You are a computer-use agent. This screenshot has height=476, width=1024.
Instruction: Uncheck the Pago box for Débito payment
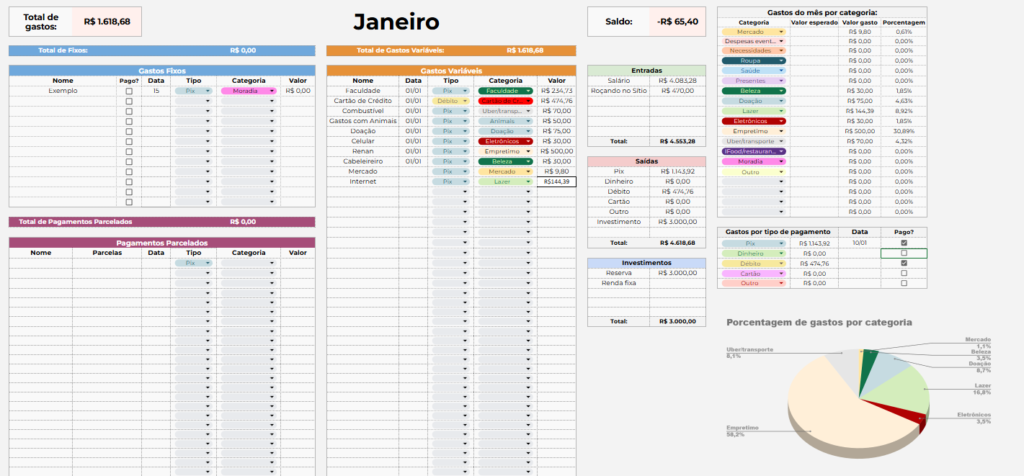click(904, 263)
